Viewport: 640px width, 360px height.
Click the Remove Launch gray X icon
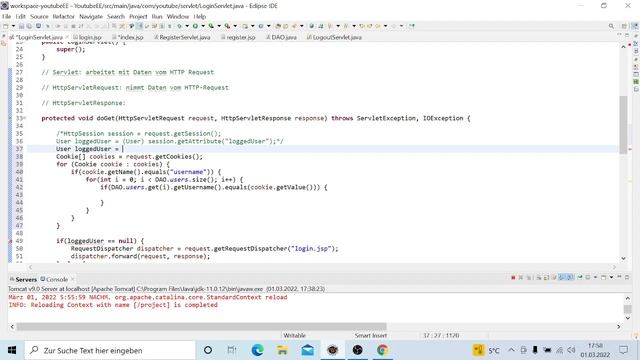[521, 278]
